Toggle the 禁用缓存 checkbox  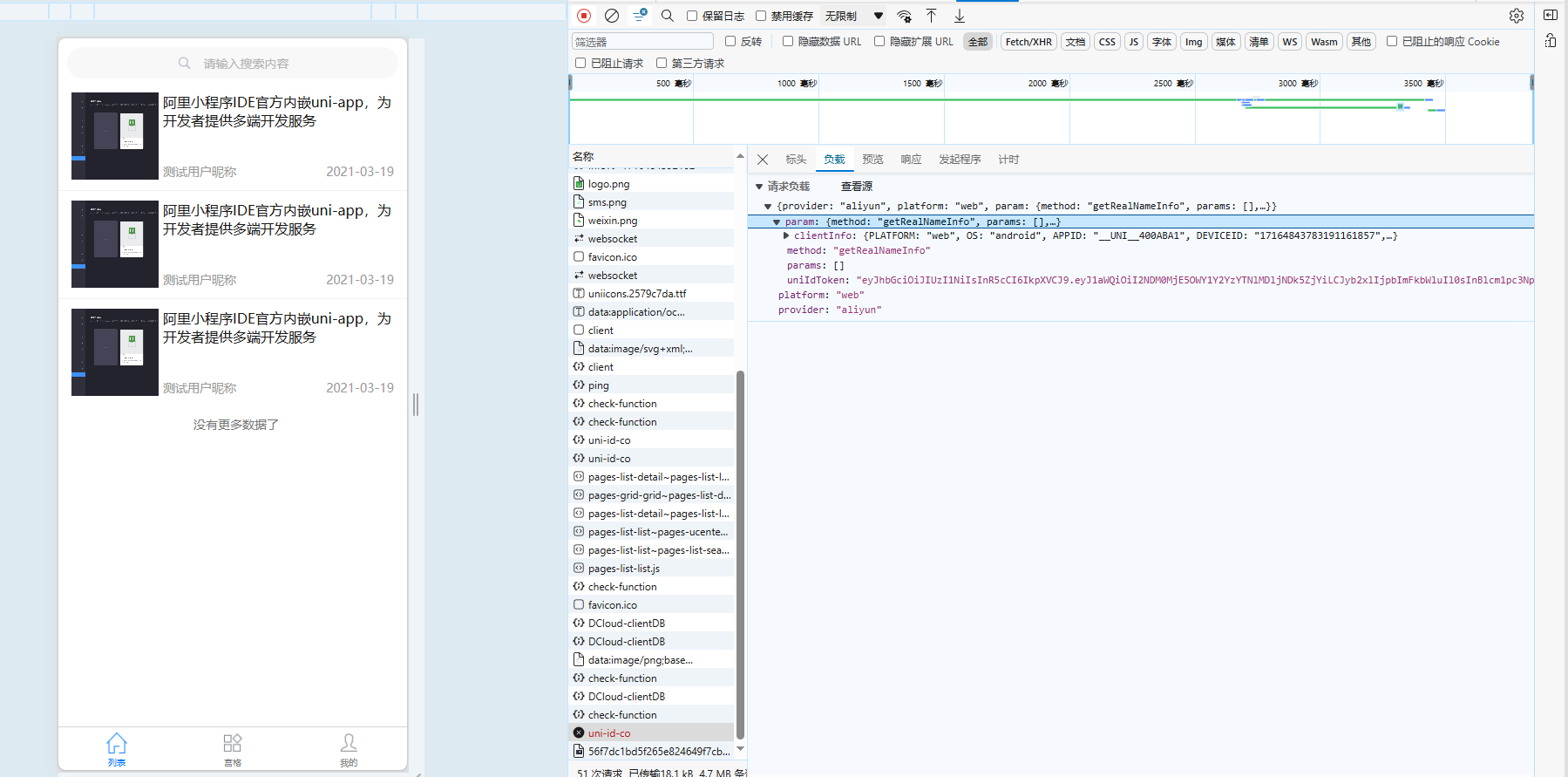(x=761, y=16)
